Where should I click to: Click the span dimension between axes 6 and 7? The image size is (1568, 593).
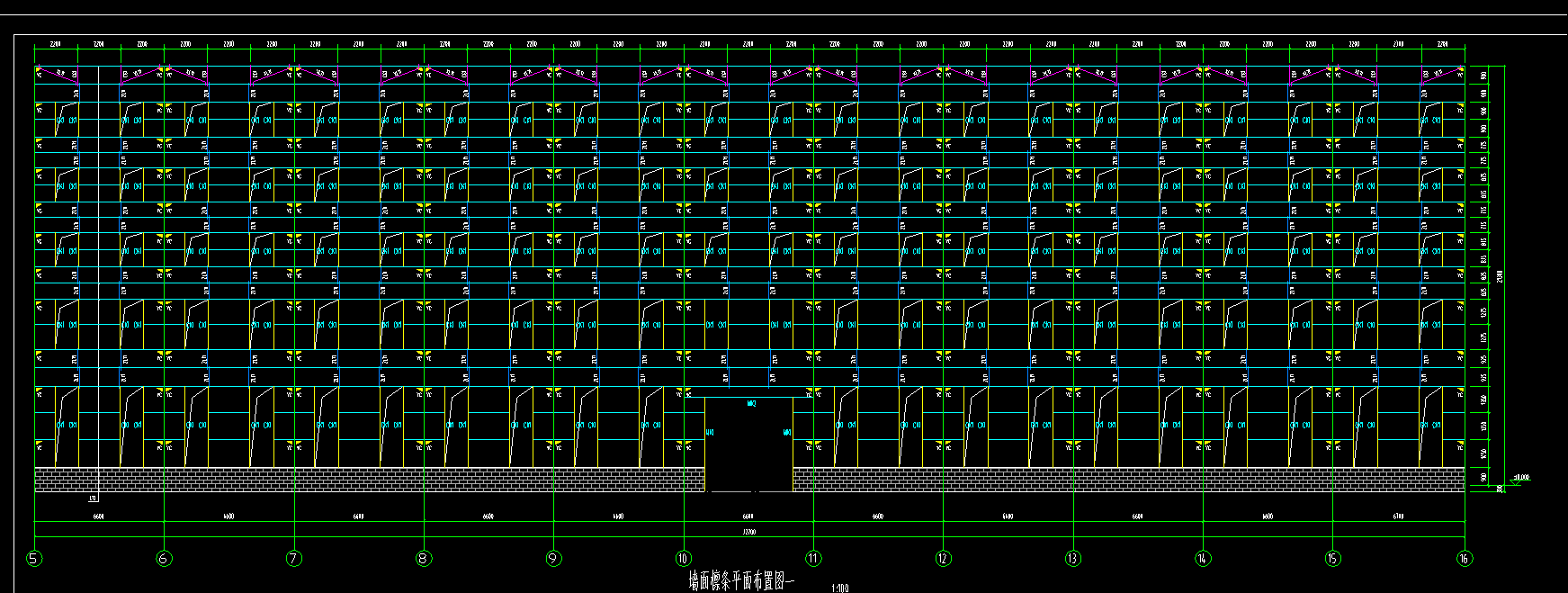(228, 517)
